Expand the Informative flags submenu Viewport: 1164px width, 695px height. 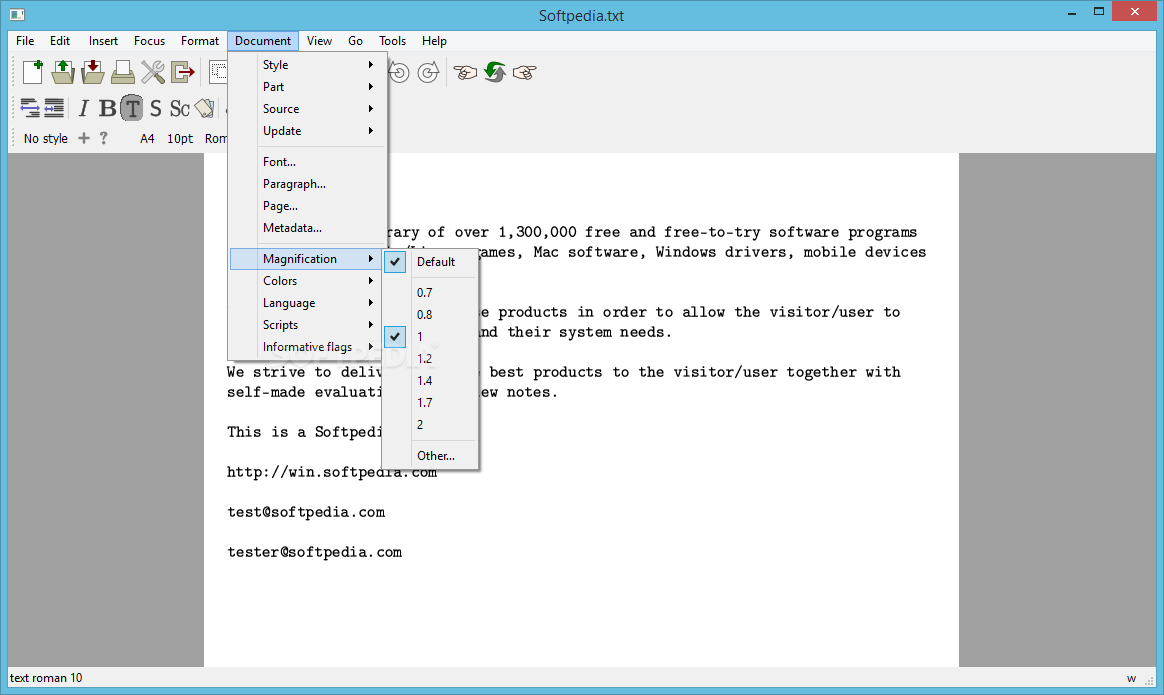(x=308, y=347)
